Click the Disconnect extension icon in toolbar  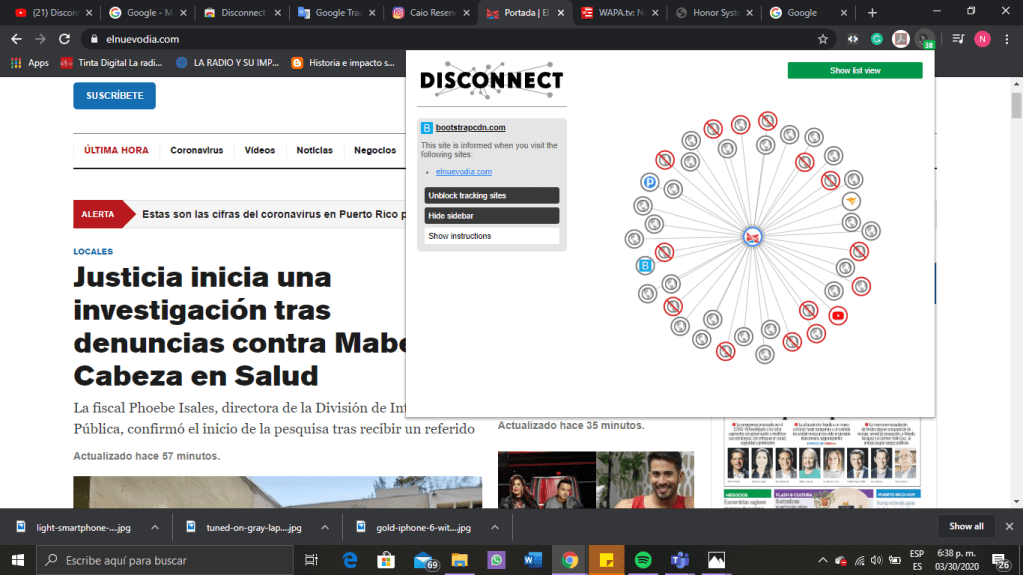pyautogui.click(x=925, y=39)
